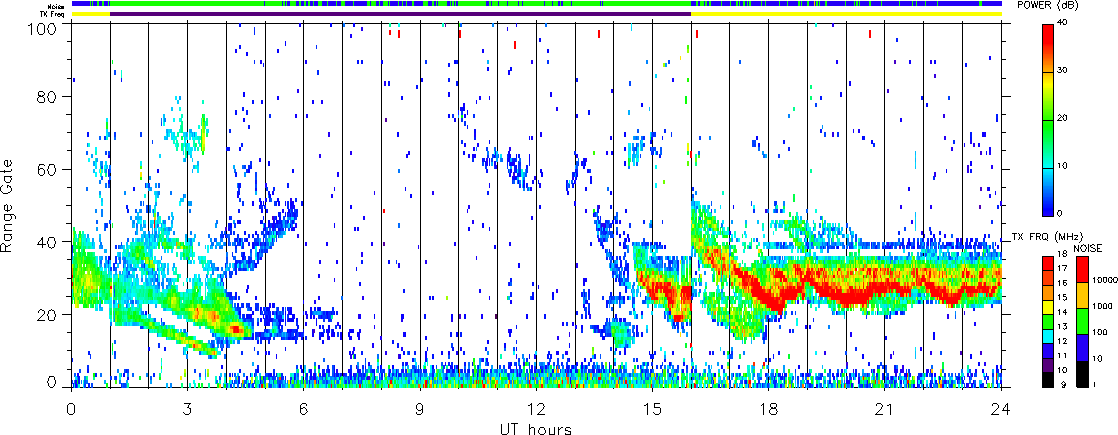
Task: Click the "TX Freq" strip label at the top left
Action: coord(51,14)
